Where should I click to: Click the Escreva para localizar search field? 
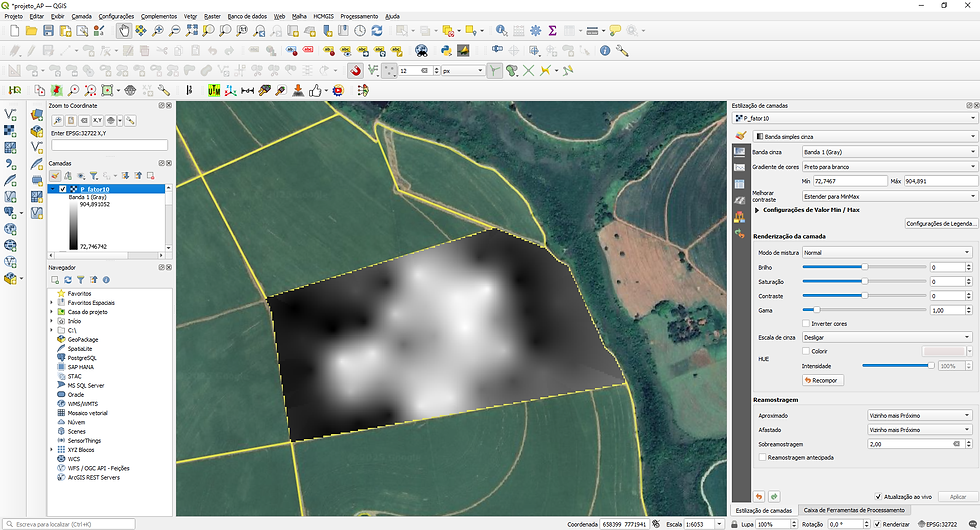69,524
